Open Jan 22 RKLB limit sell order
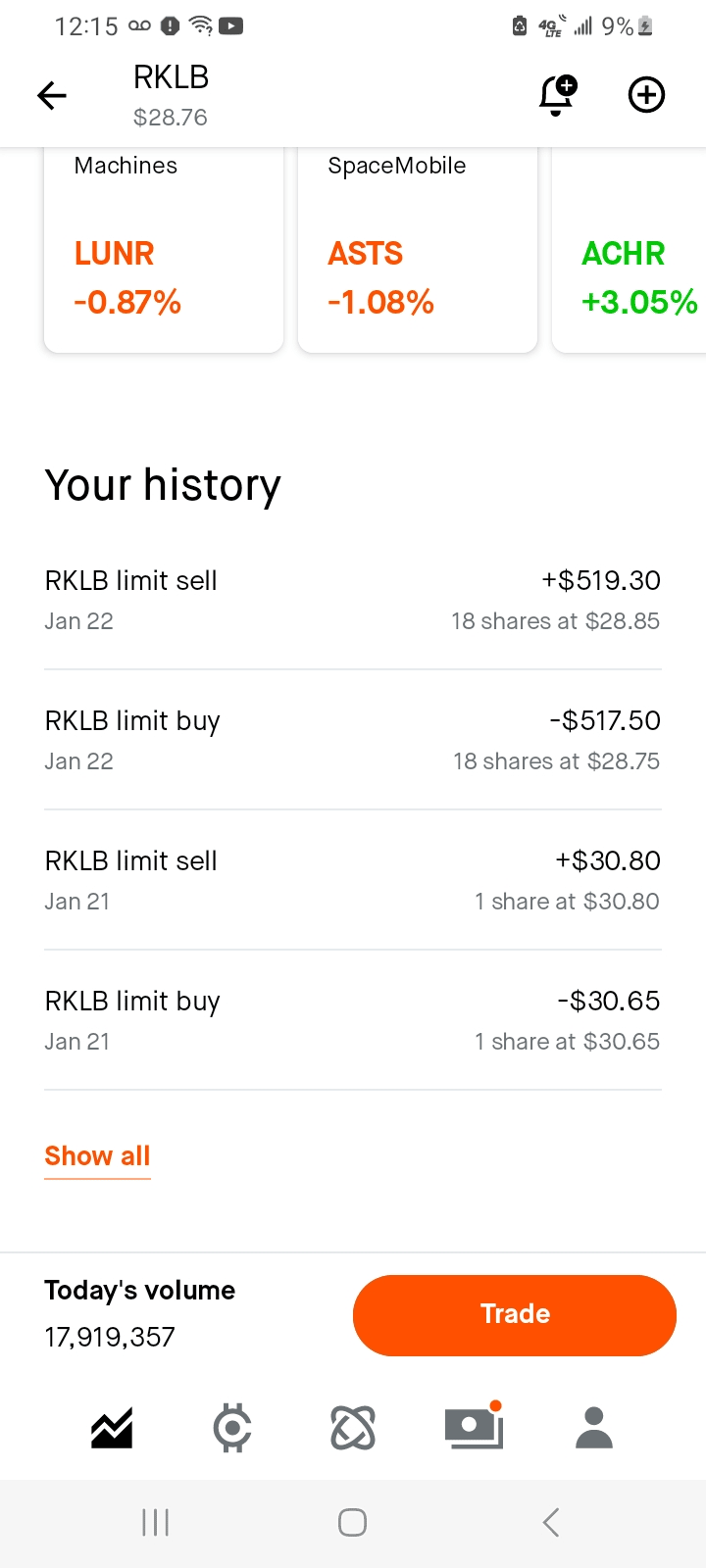706x1568 pixels. (x=353, y=600)
